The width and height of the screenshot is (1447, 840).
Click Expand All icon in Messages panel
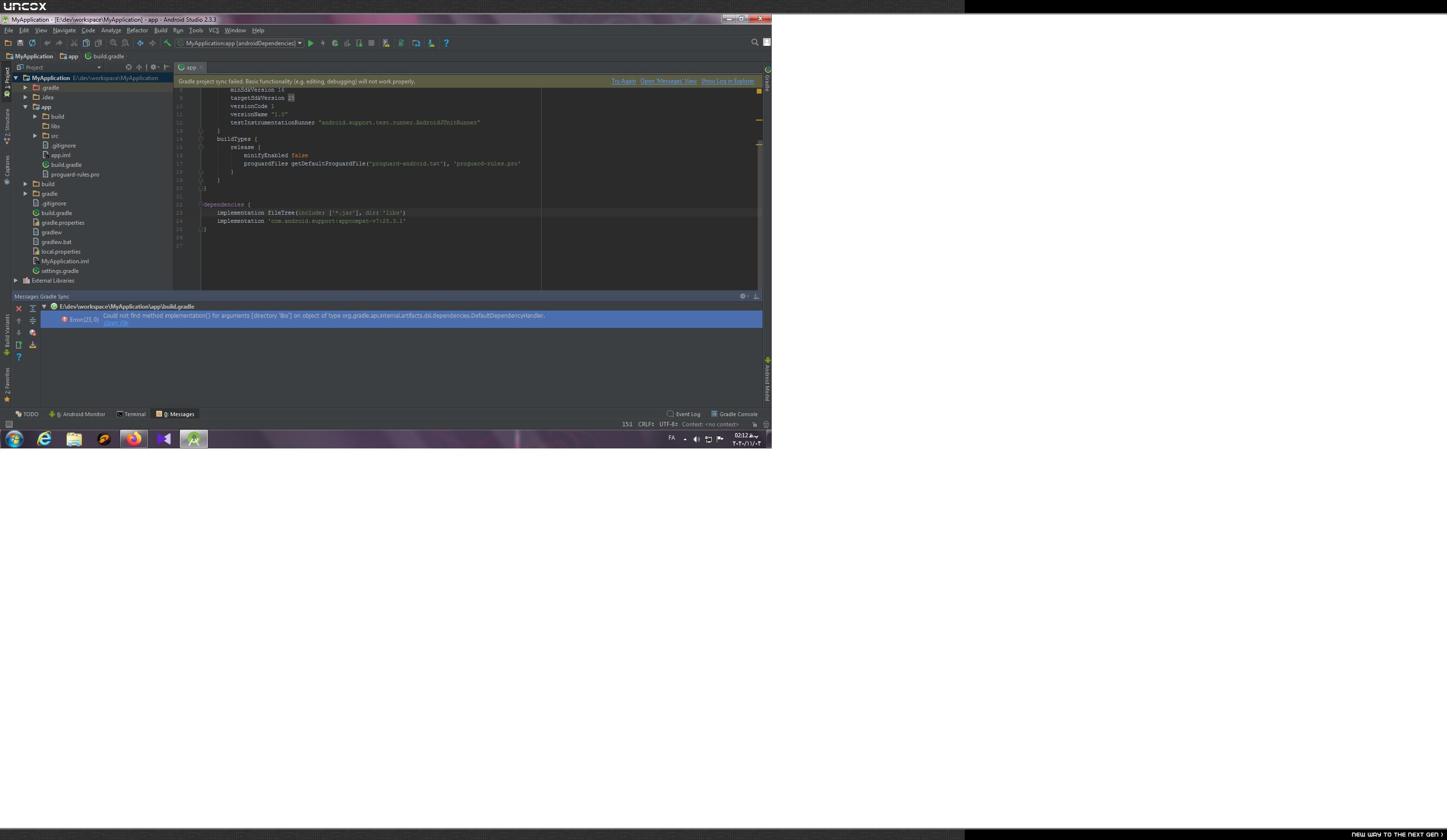pyautogui.click(x=33, y=309)
